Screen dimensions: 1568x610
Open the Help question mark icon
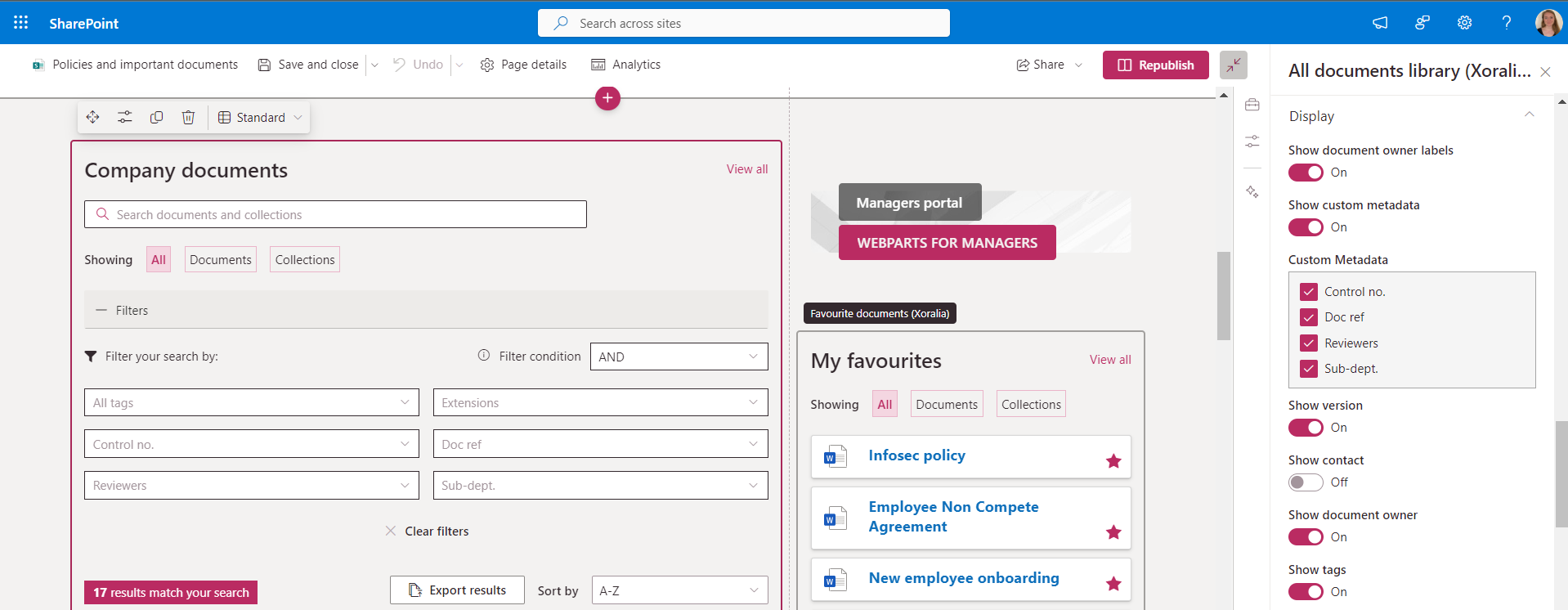pyautogui.click(x=1506, y=23)
